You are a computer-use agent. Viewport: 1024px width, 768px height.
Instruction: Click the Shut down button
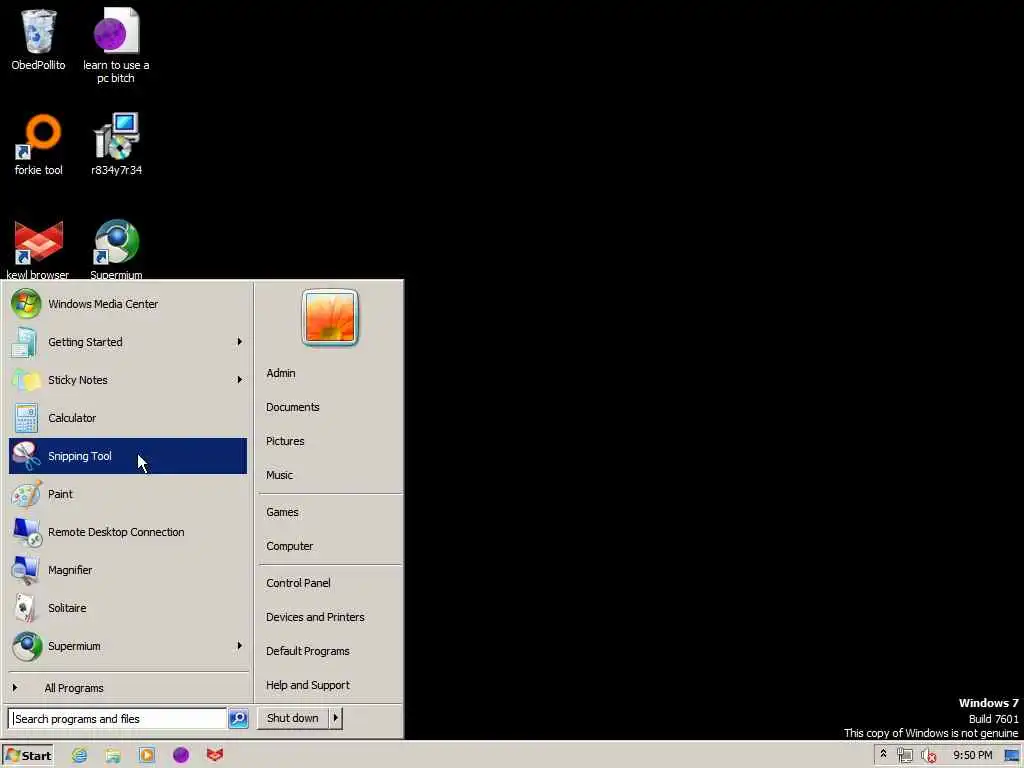[293, 718]
